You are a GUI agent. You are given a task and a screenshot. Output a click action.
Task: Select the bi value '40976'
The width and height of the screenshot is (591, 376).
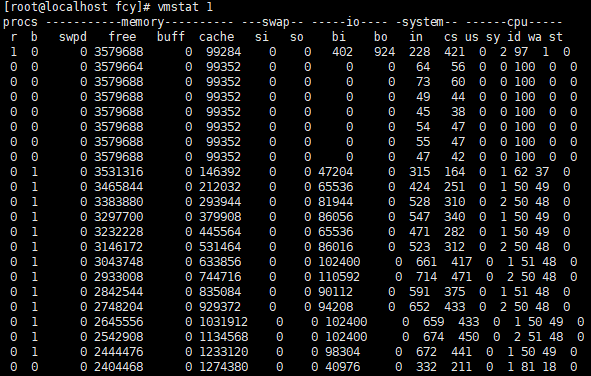coord(343,367)
